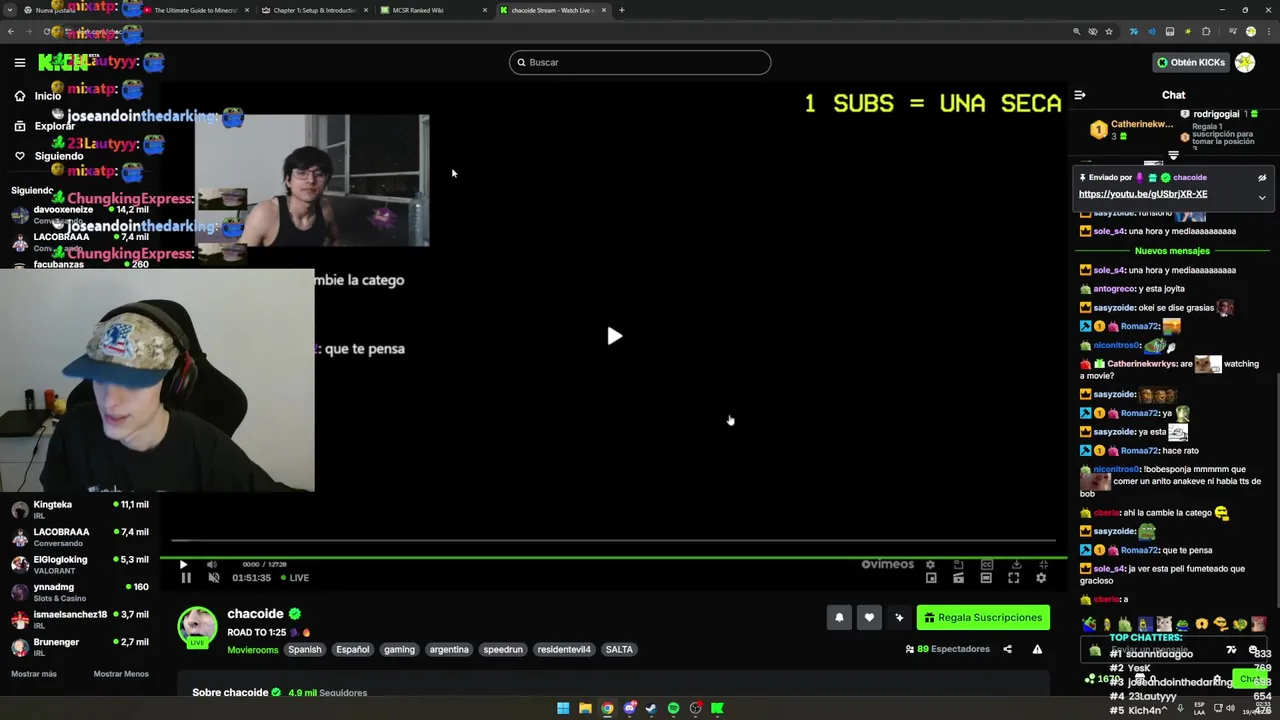Screen dimensions: 1280x720
Task: Open browser extensions puzzle icon
Action: coord(1206,32)
